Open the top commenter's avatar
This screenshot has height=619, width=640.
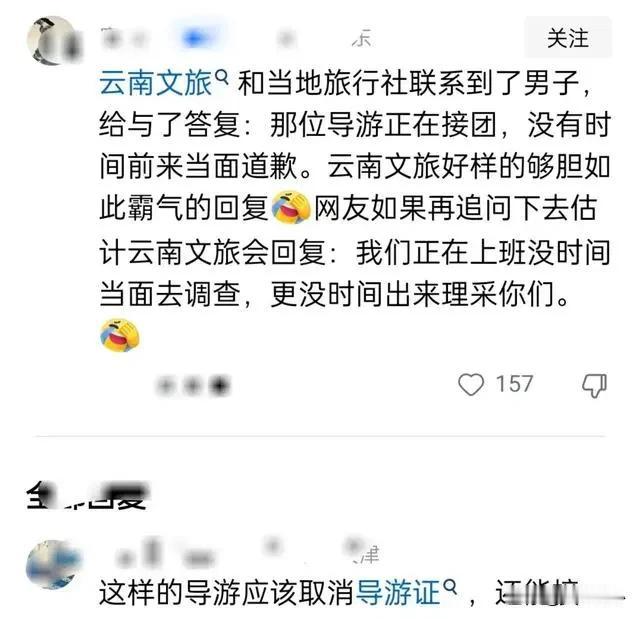54,41
